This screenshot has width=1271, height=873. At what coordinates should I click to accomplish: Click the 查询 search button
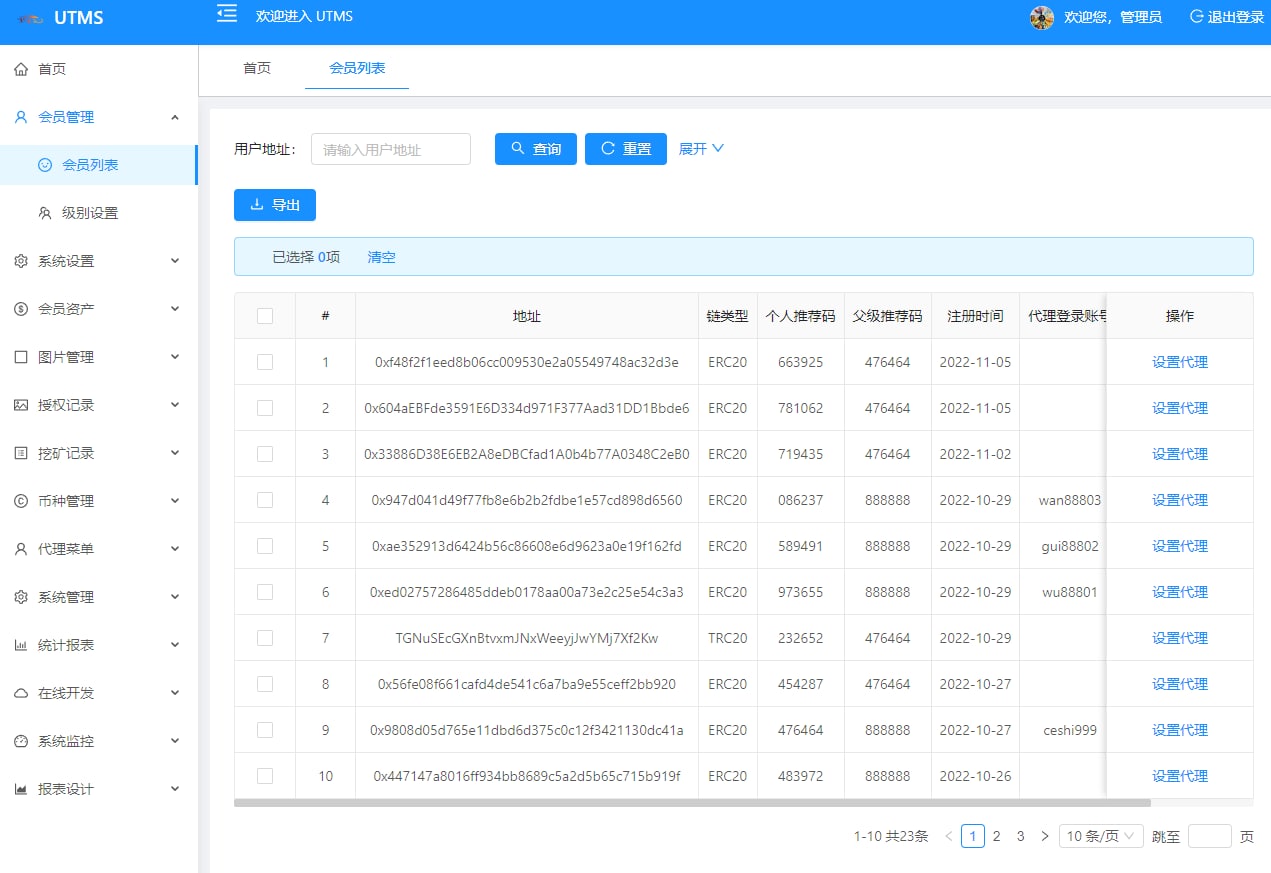(x=536, y=149)
